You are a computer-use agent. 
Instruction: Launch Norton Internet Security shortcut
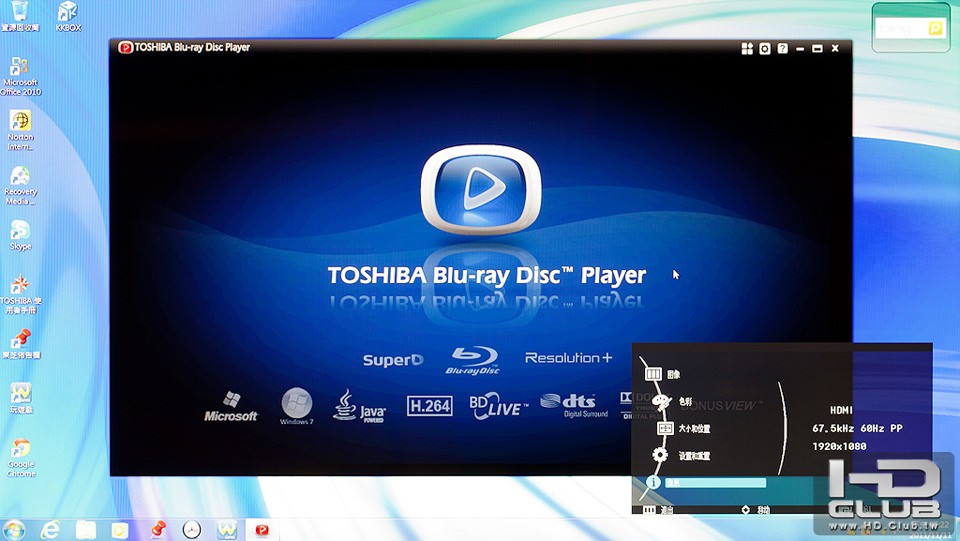20,130
